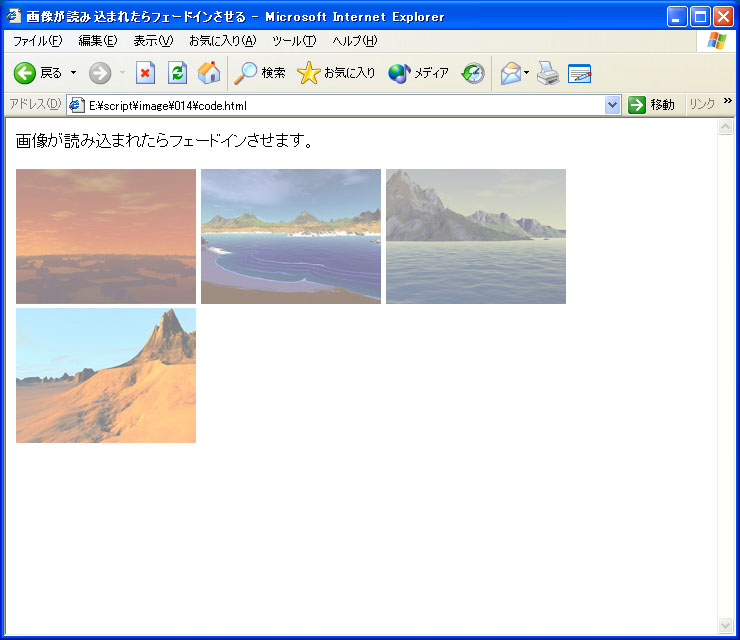Open the Forward button history dropdown arrow
This screenshot has height=640, width=740.
[x=123, y=73]
